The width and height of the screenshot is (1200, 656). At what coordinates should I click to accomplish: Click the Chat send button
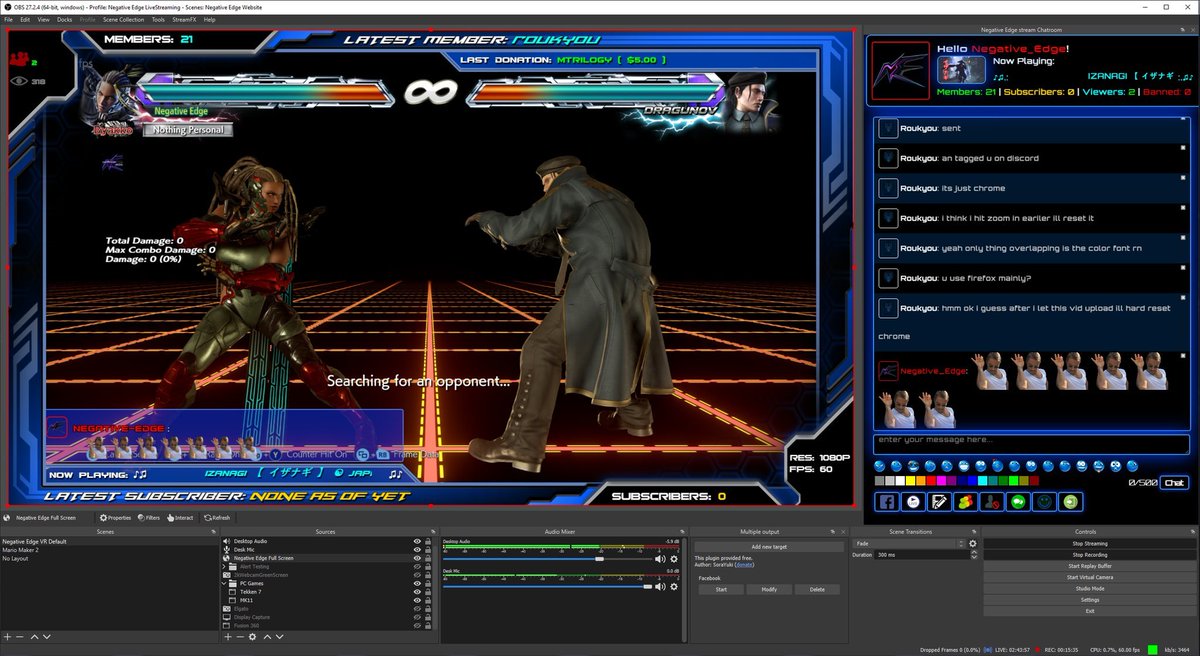(x=1176, y=483)
